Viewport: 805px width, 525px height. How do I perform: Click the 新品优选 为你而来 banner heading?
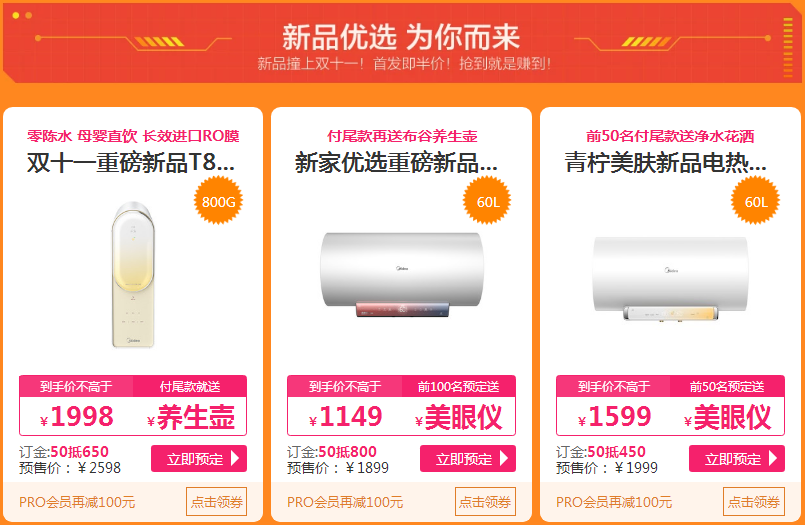pos(401,36)
